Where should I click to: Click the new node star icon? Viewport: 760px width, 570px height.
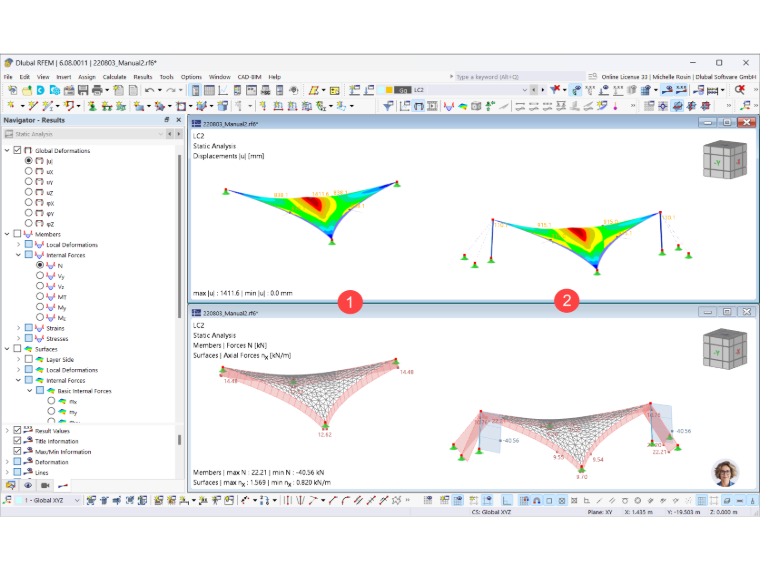point(11,105)
